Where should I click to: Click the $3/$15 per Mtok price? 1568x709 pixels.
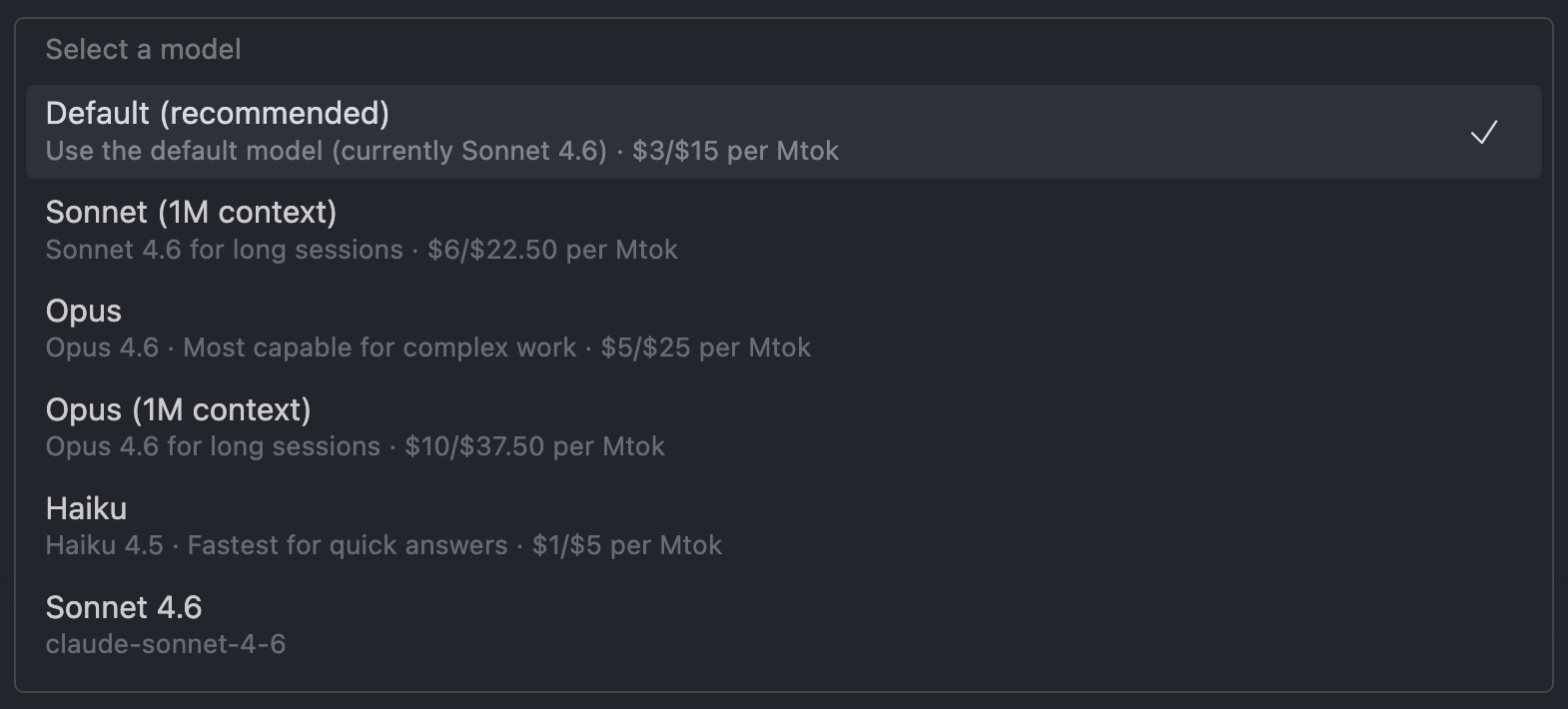[x=735, y=151]
